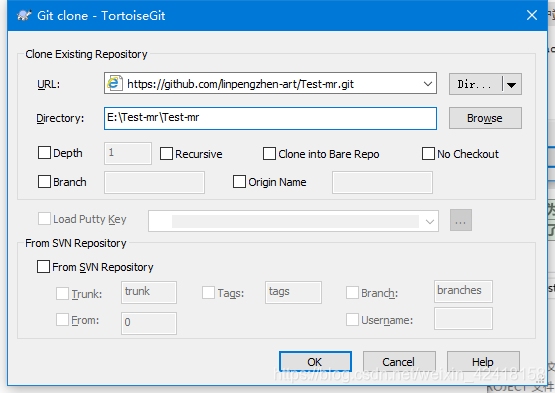
Task: Click the TortoiseGit turtle title icon
Action: [x=24, y=16]
